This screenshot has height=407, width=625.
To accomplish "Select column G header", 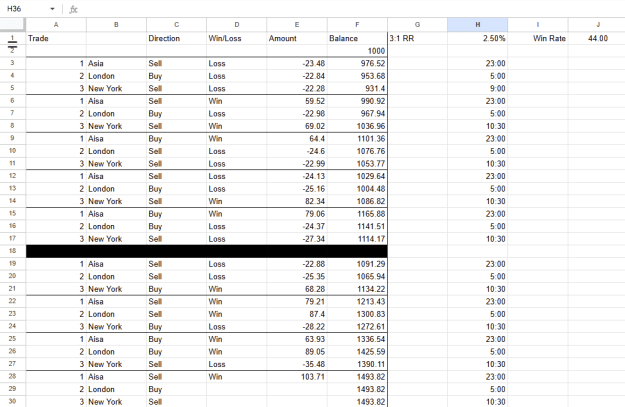I will pyautogui.click(x=417, y=25).
